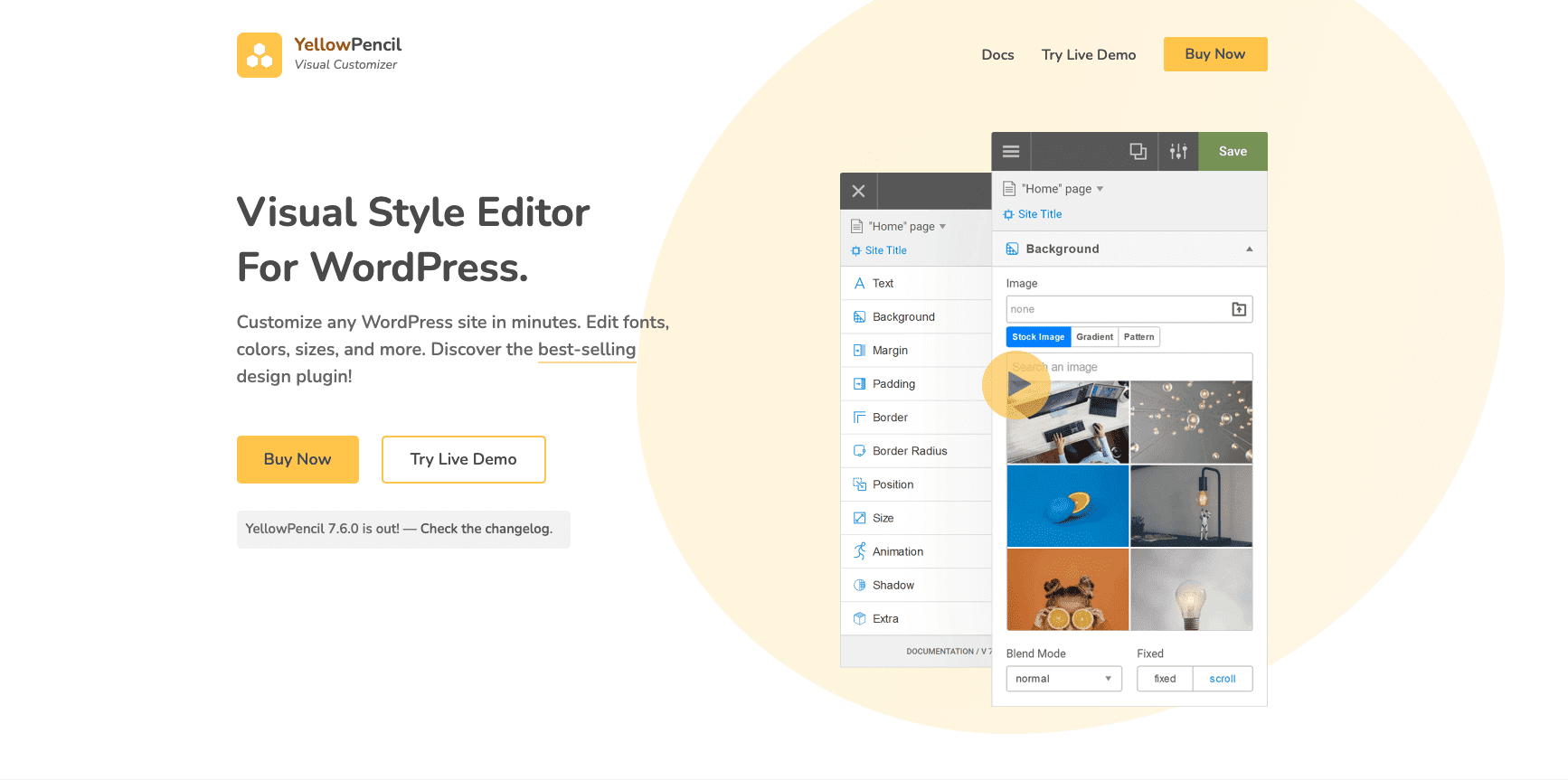Viewport: 1568px width, 780px height.
Task: Expand the "Home" page dropdown in right panel
Action: (x=1100, y=189)
